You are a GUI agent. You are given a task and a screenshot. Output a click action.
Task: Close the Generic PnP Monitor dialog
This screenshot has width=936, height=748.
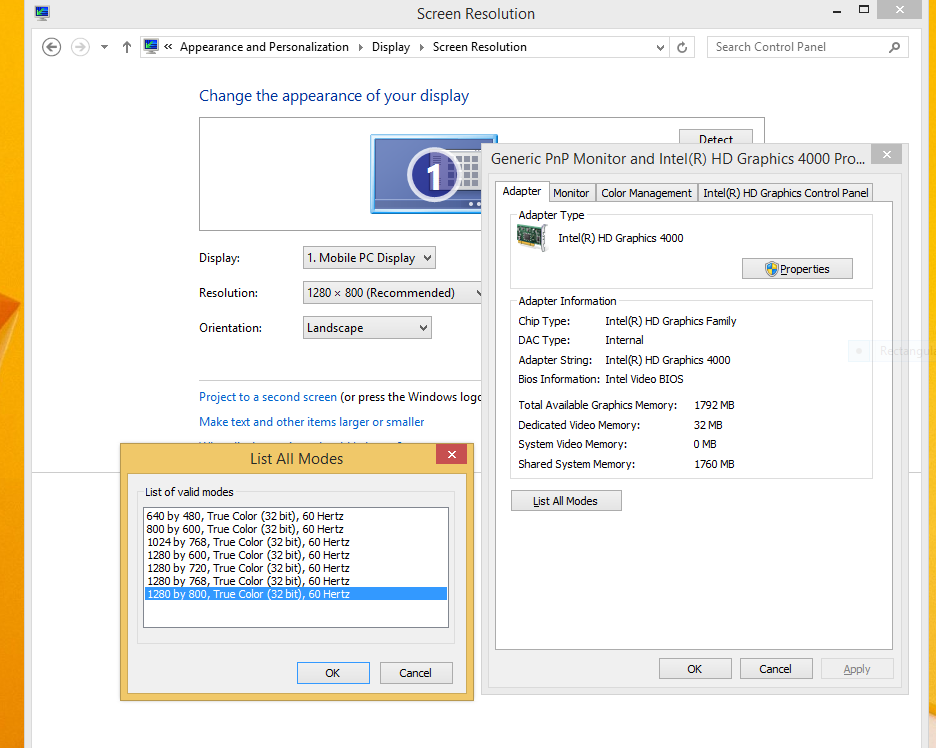click(886, 155)
